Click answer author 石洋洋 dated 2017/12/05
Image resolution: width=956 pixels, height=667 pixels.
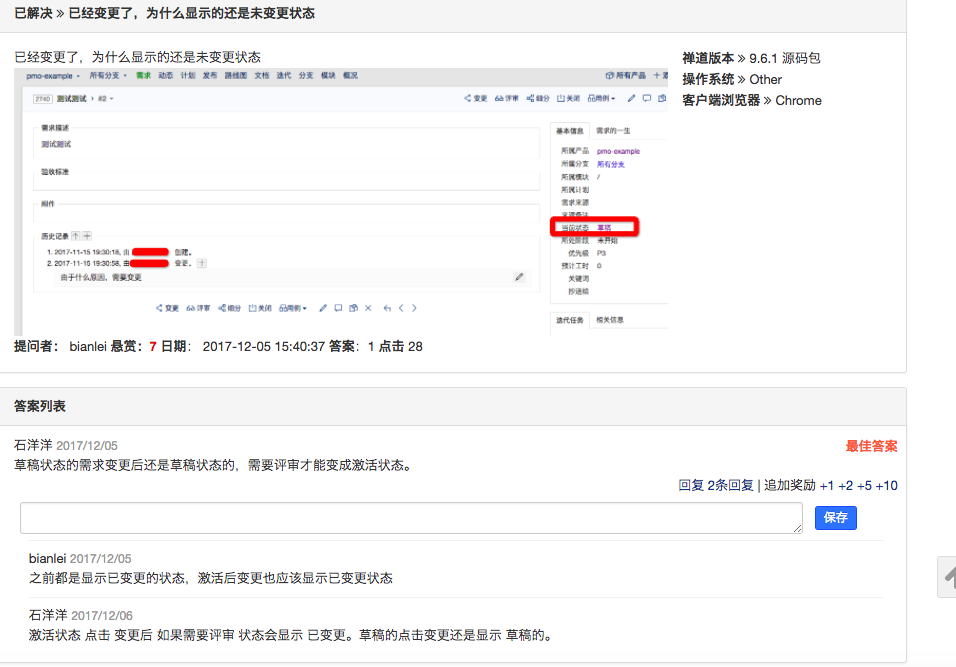point(33,446)
